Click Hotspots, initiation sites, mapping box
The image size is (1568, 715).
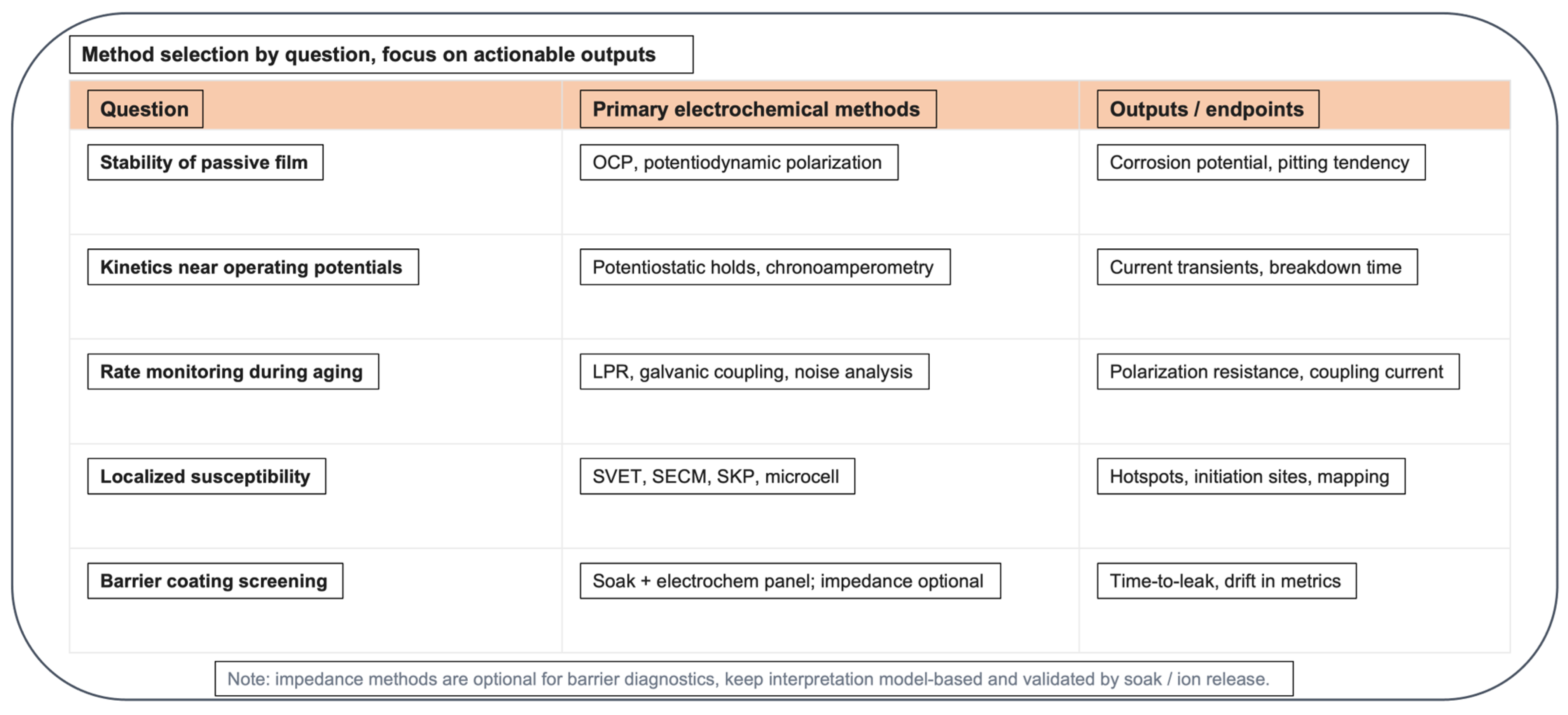click(x=1251, y=476)
